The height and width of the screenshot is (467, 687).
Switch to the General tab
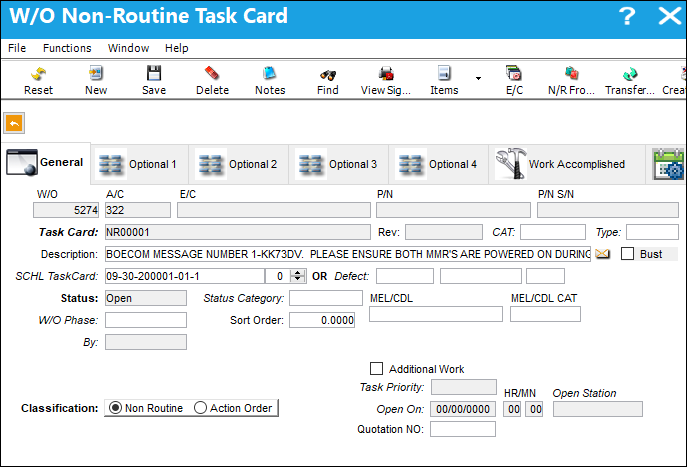pos(46,163)
